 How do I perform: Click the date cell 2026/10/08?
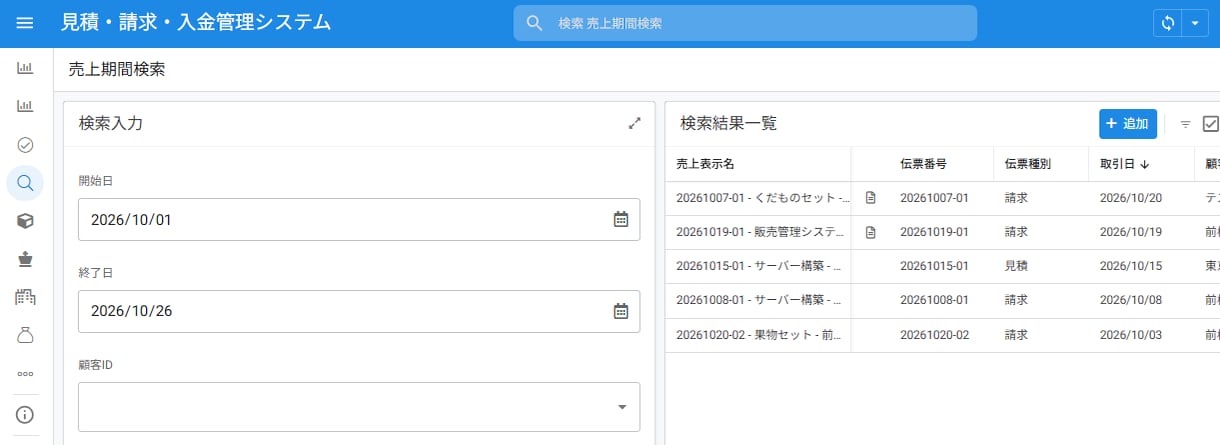click(x=1130, y=300)
